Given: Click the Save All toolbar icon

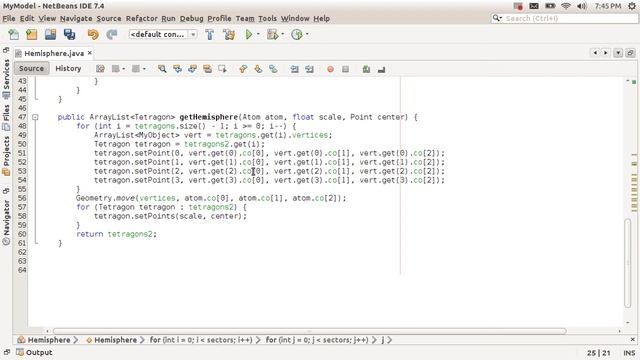Looking at the screenshot, I should pos(69,35).
